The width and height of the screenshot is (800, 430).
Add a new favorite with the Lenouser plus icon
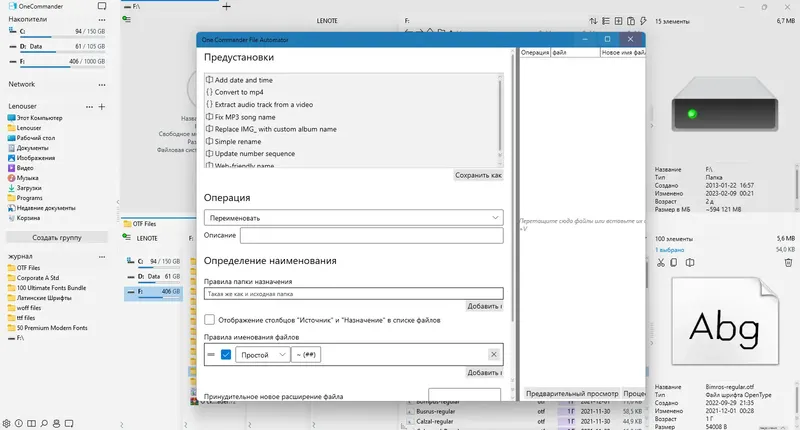[x=102, y=107]
